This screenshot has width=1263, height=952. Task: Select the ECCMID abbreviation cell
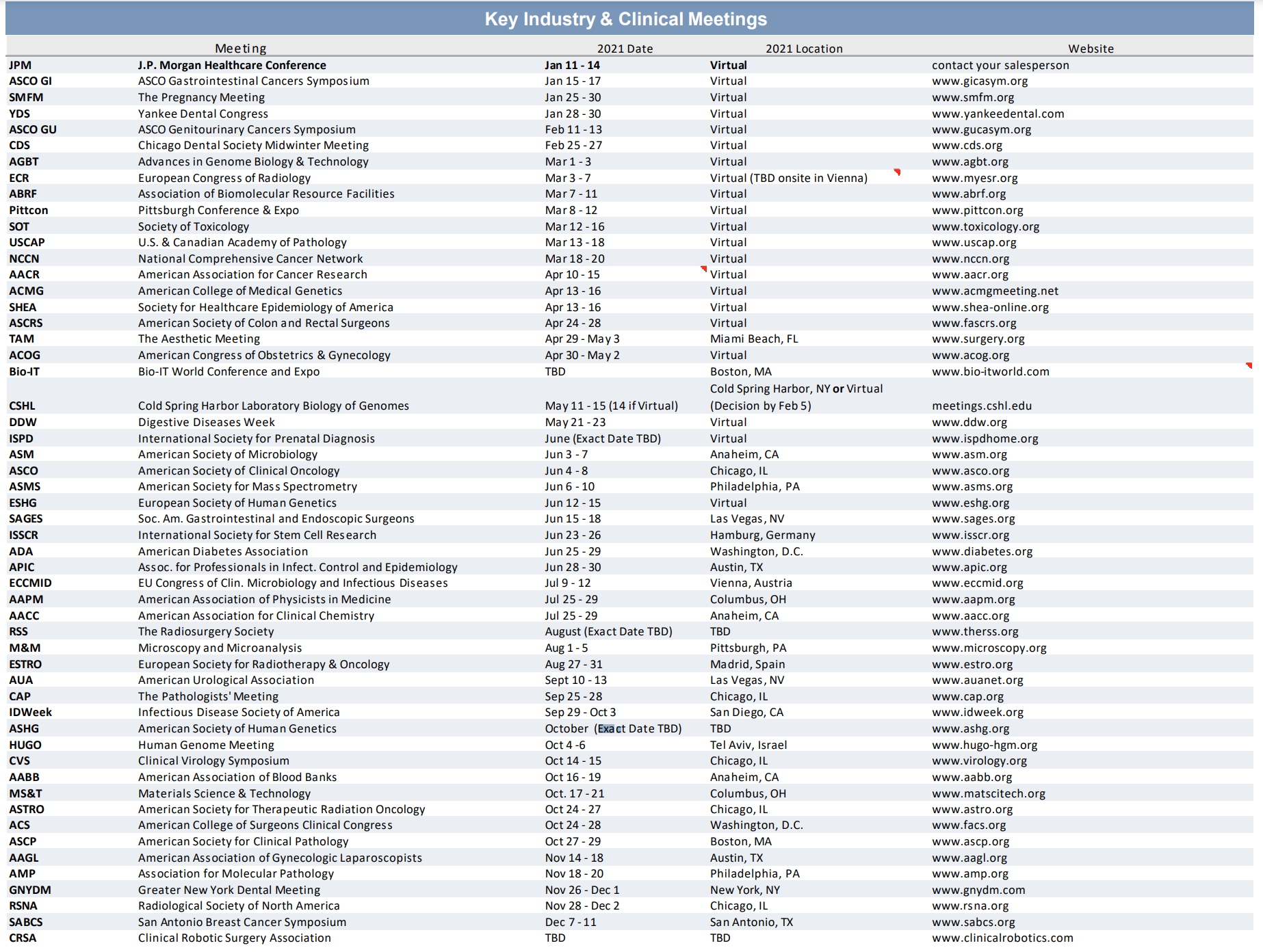pos(30,583)
